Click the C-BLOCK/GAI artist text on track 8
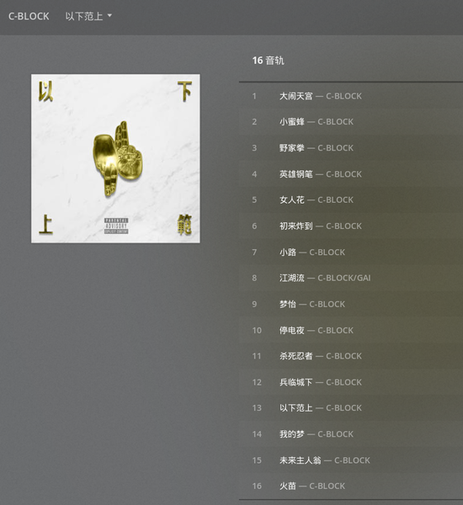The image size is (463, 505). [x=344, y=278]
